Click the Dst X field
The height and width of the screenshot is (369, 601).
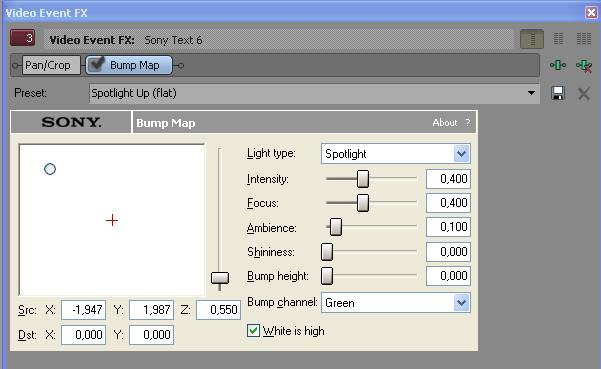[84, 335]
